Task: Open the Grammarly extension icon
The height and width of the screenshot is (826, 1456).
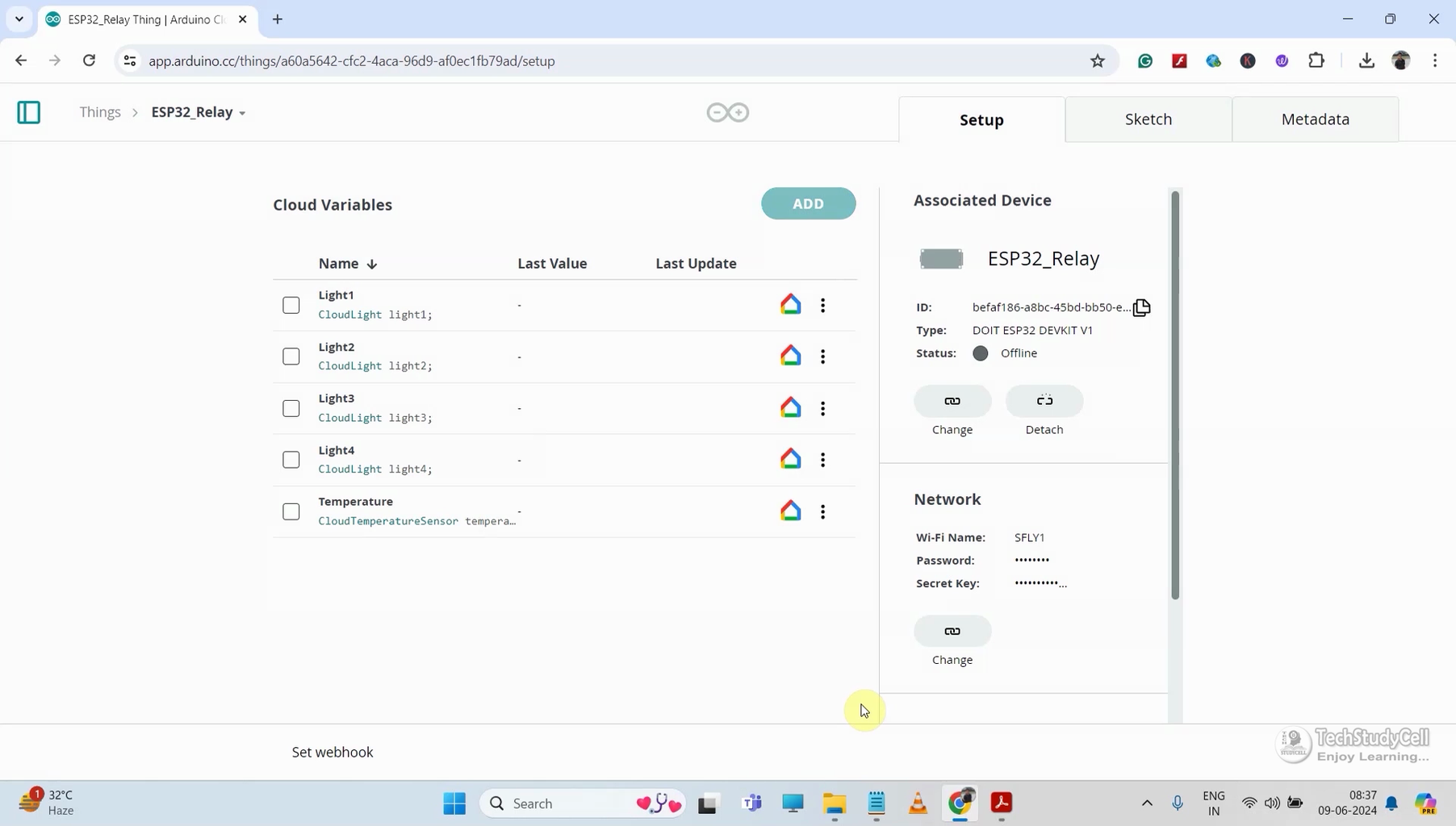Action: [1145, 60]
